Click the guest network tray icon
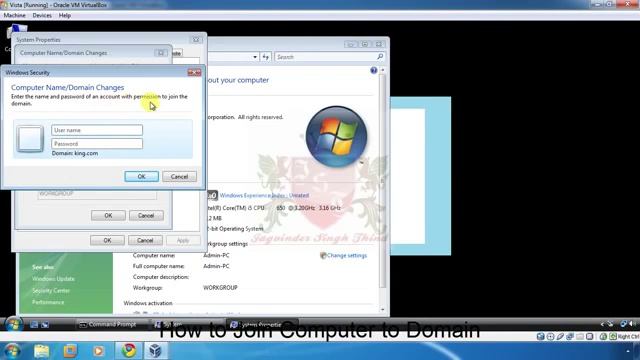Image resolution: width=640 pixels, height=360 pixels. tap(623, 324)
